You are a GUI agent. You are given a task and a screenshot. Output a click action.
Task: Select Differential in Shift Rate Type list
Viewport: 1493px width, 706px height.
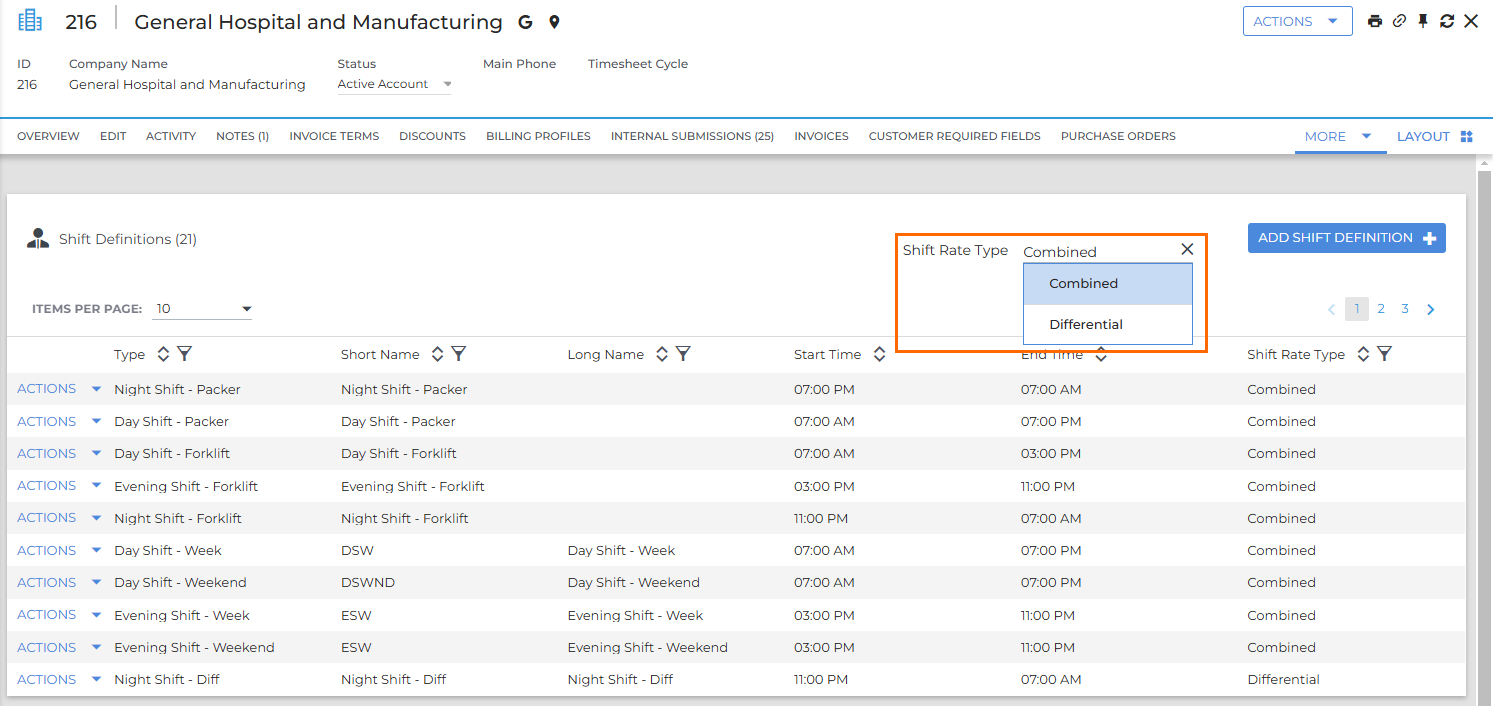click(1108, 324)
